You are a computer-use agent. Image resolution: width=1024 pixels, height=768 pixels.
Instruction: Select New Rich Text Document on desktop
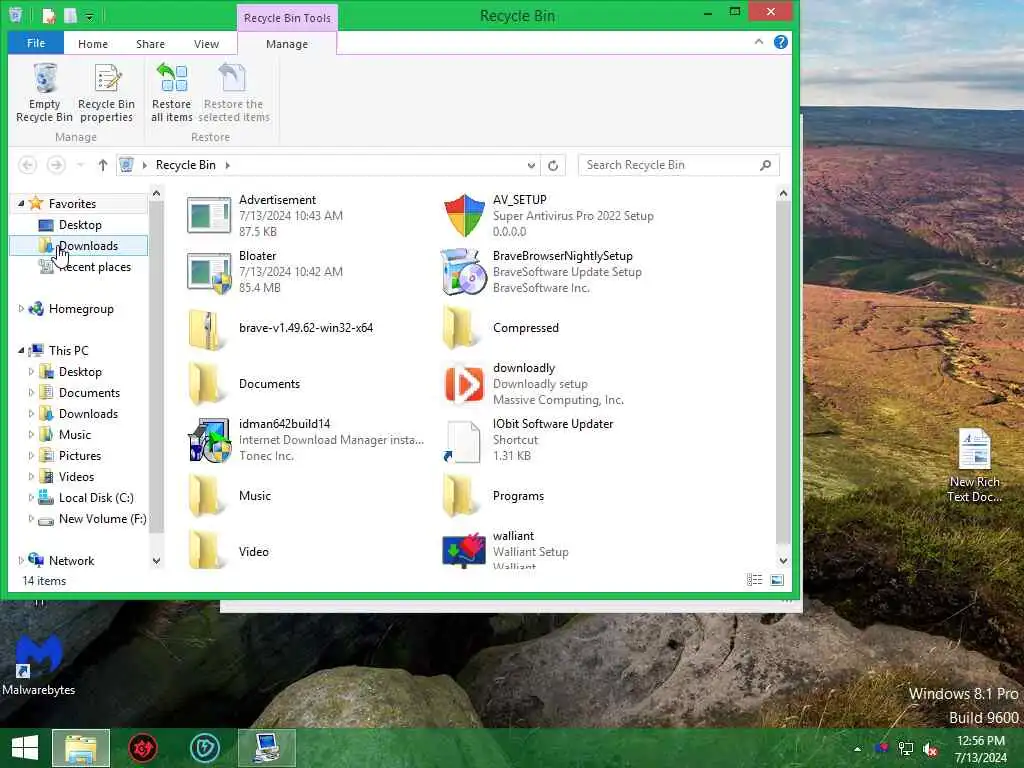tap(974, 465)
